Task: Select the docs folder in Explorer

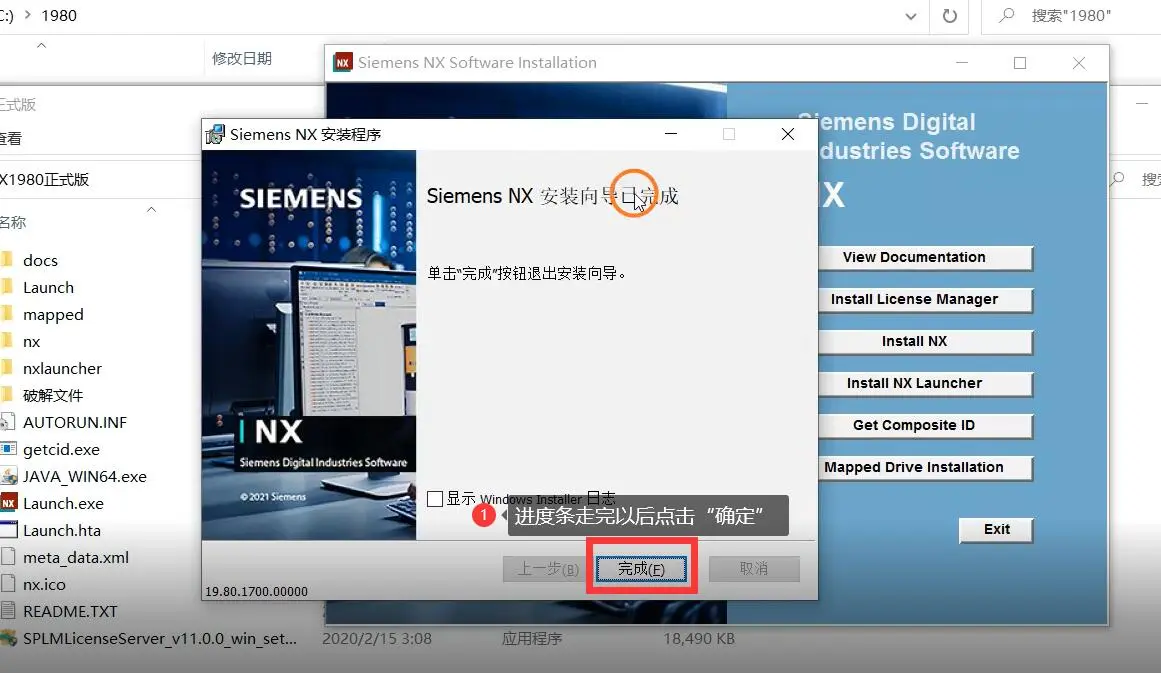Action: 40,260
